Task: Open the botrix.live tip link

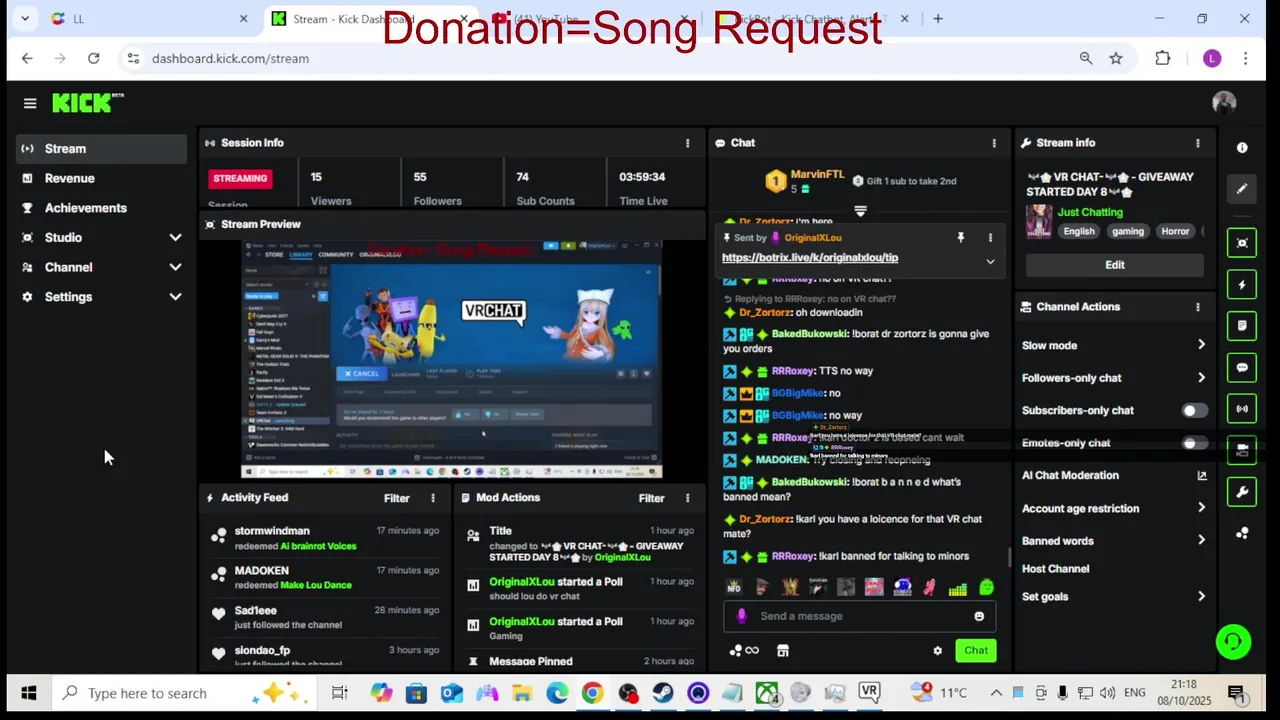Action: coord(810,257)
